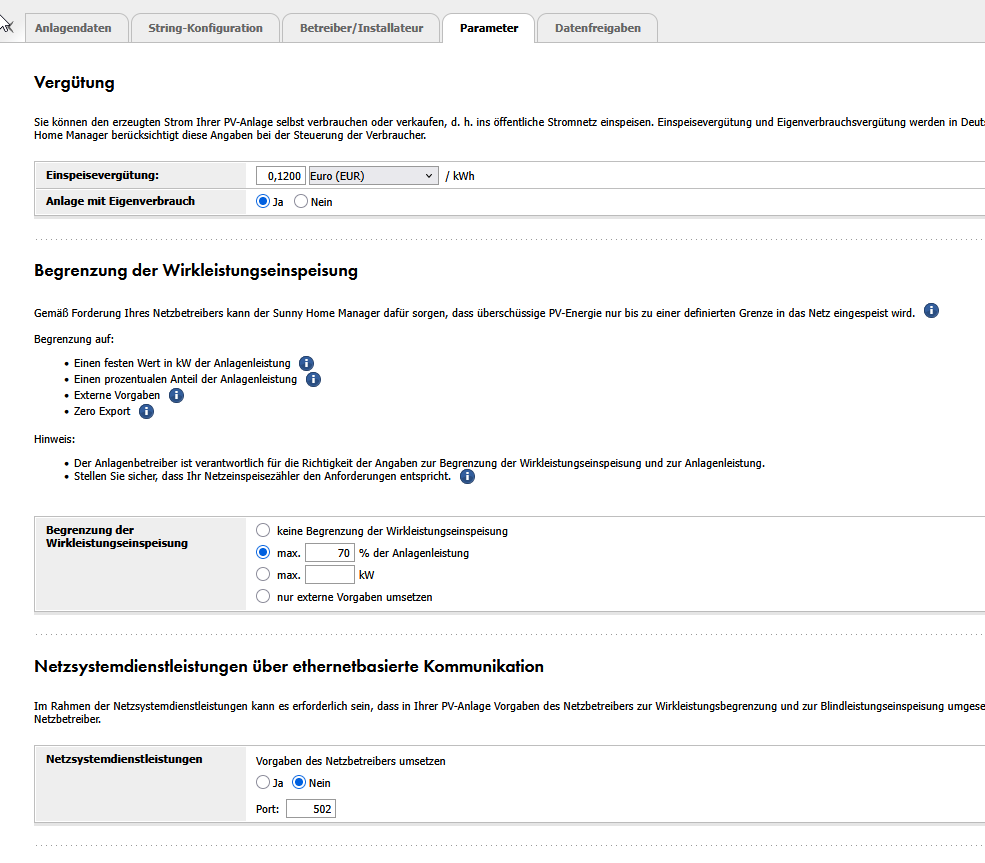This screenshot has width=985, height=863.
Task: Click the percentage of Anlagenleistung field
Action: [329, 553]
